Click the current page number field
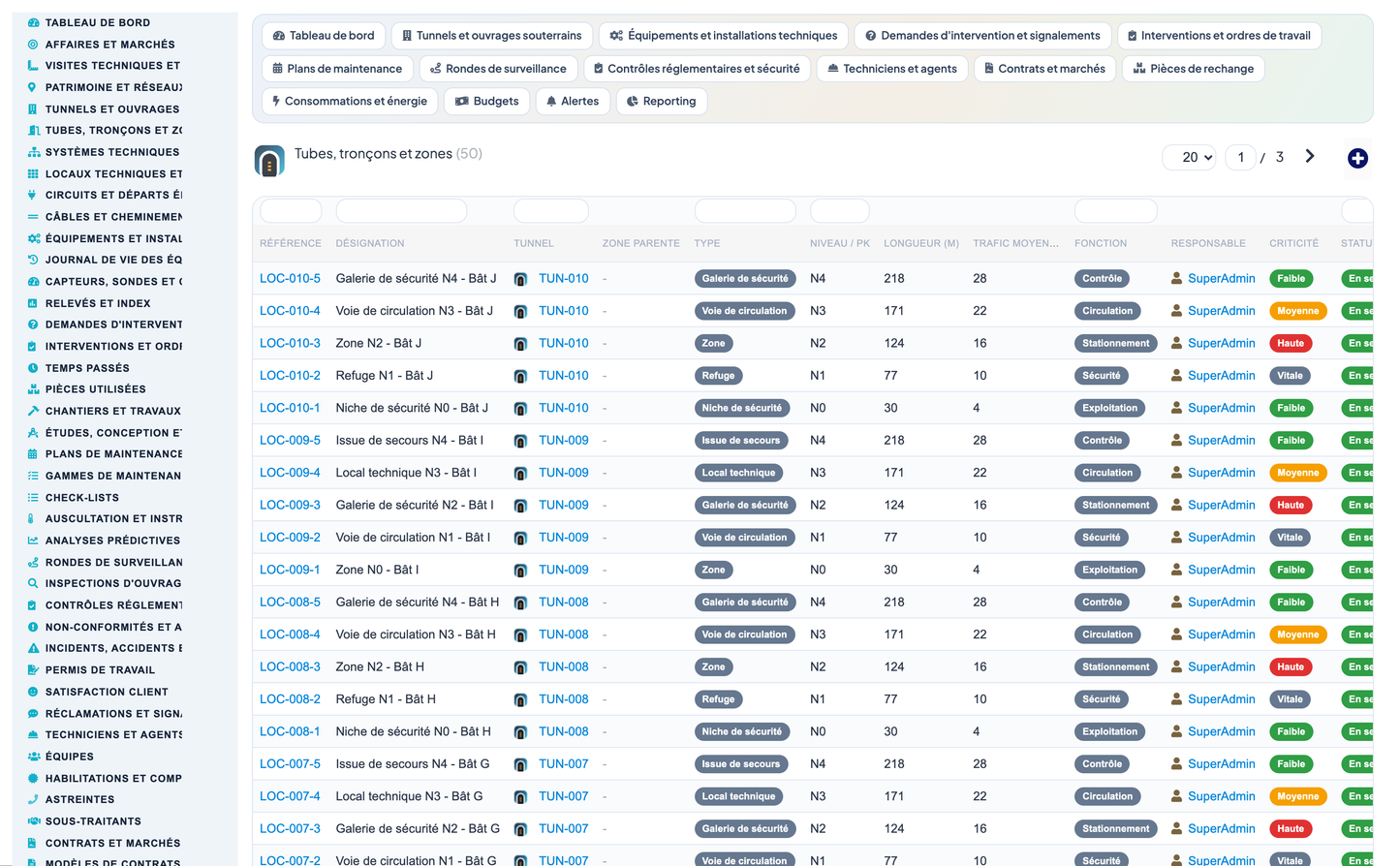The height and width of the screenshot is (866, 1400). click(x=1240, y=157)
